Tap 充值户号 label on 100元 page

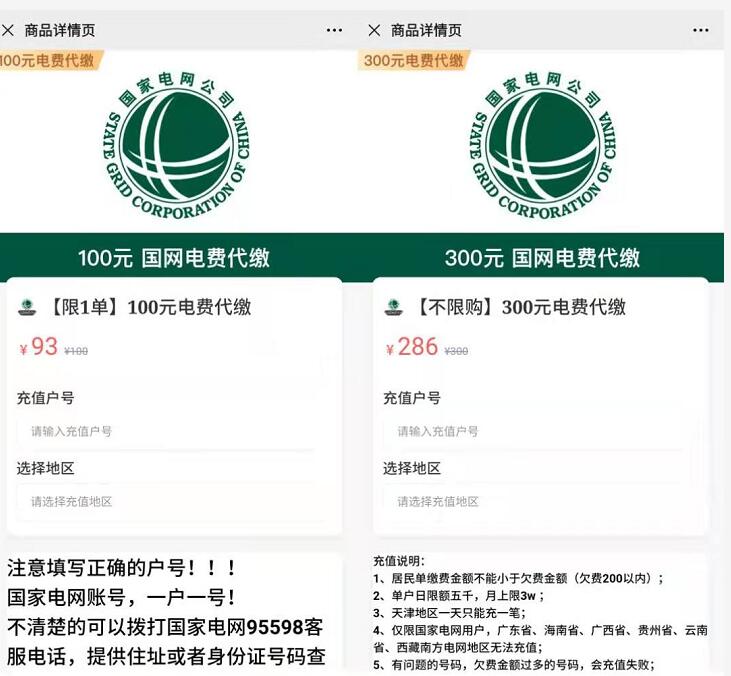46,398
